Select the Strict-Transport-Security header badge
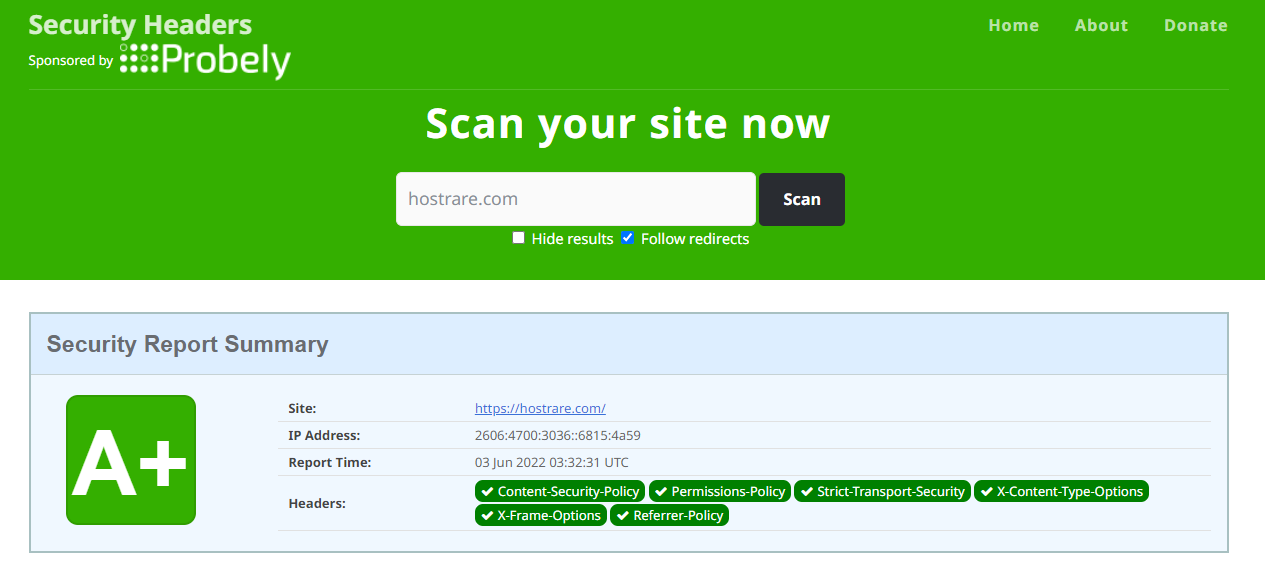This screenshot has width=1265, height=570. [x=882, y=491]
